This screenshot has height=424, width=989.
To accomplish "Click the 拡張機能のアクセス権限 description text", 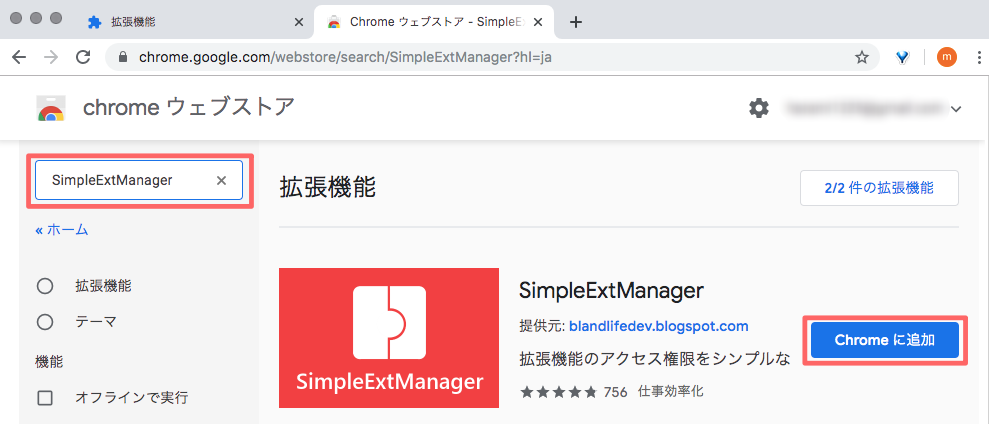I will point(655,358).
